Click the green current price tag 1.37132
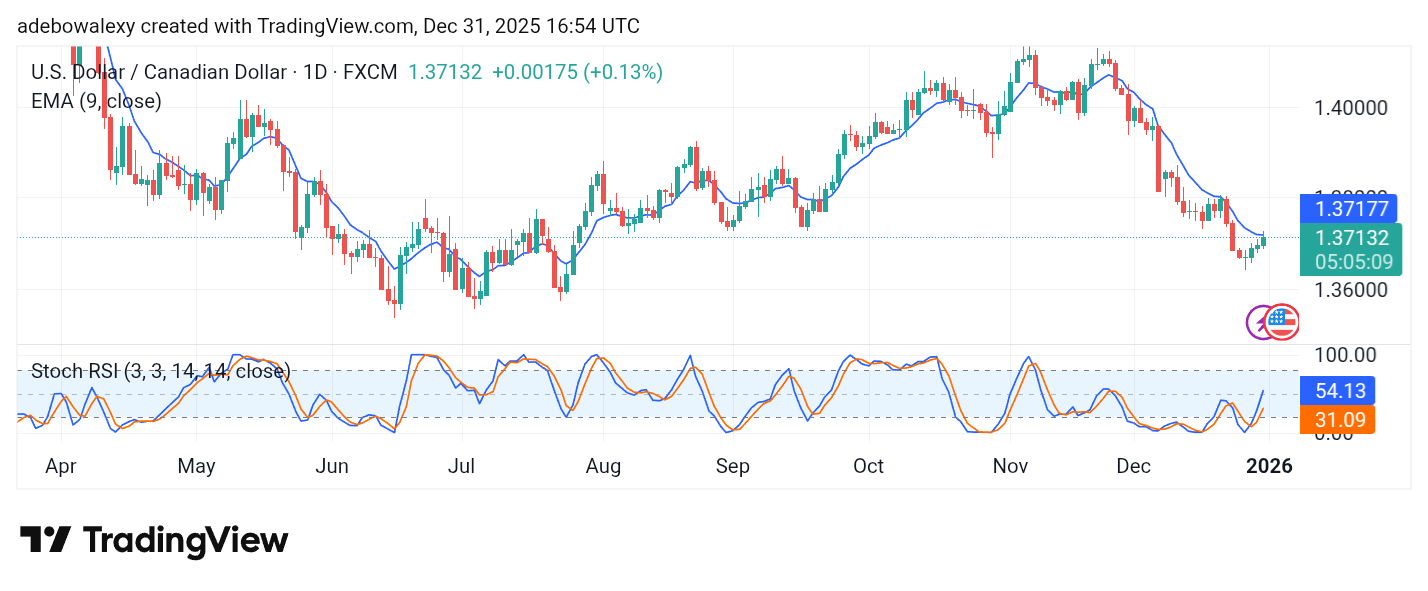 pos(1352,249)
